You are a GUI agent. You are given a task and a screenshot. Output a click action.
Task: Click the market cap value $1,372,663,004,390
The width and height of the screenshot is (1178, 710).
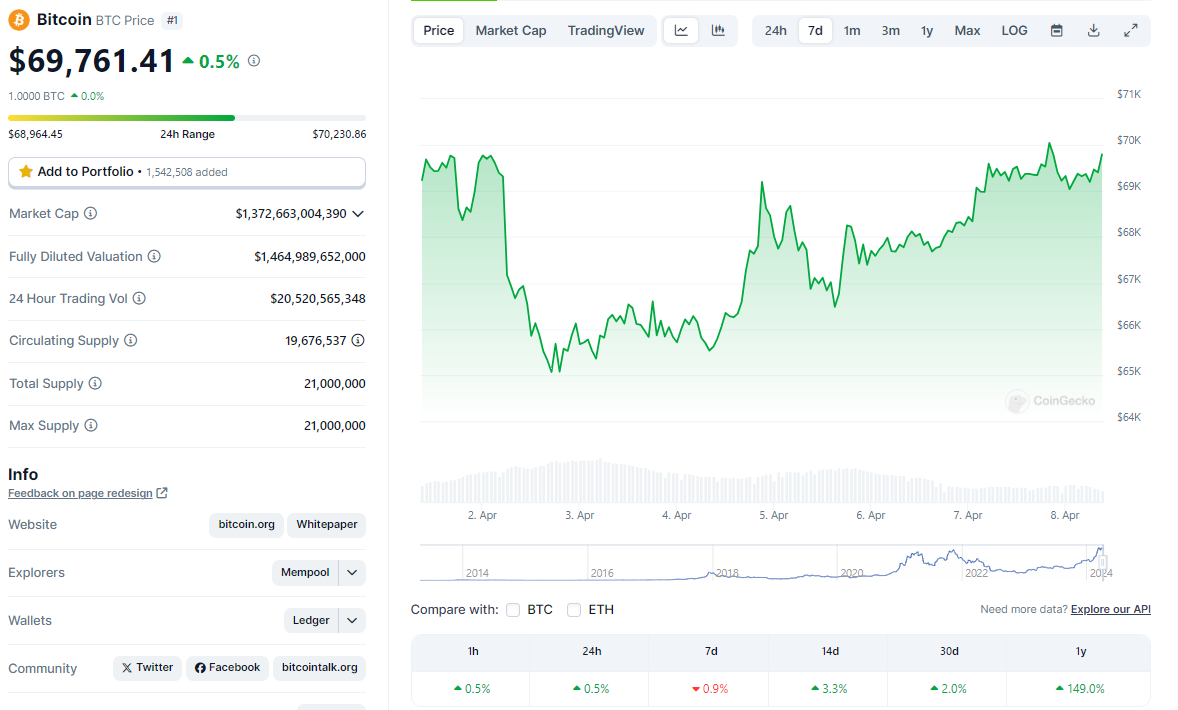point(291,214)
